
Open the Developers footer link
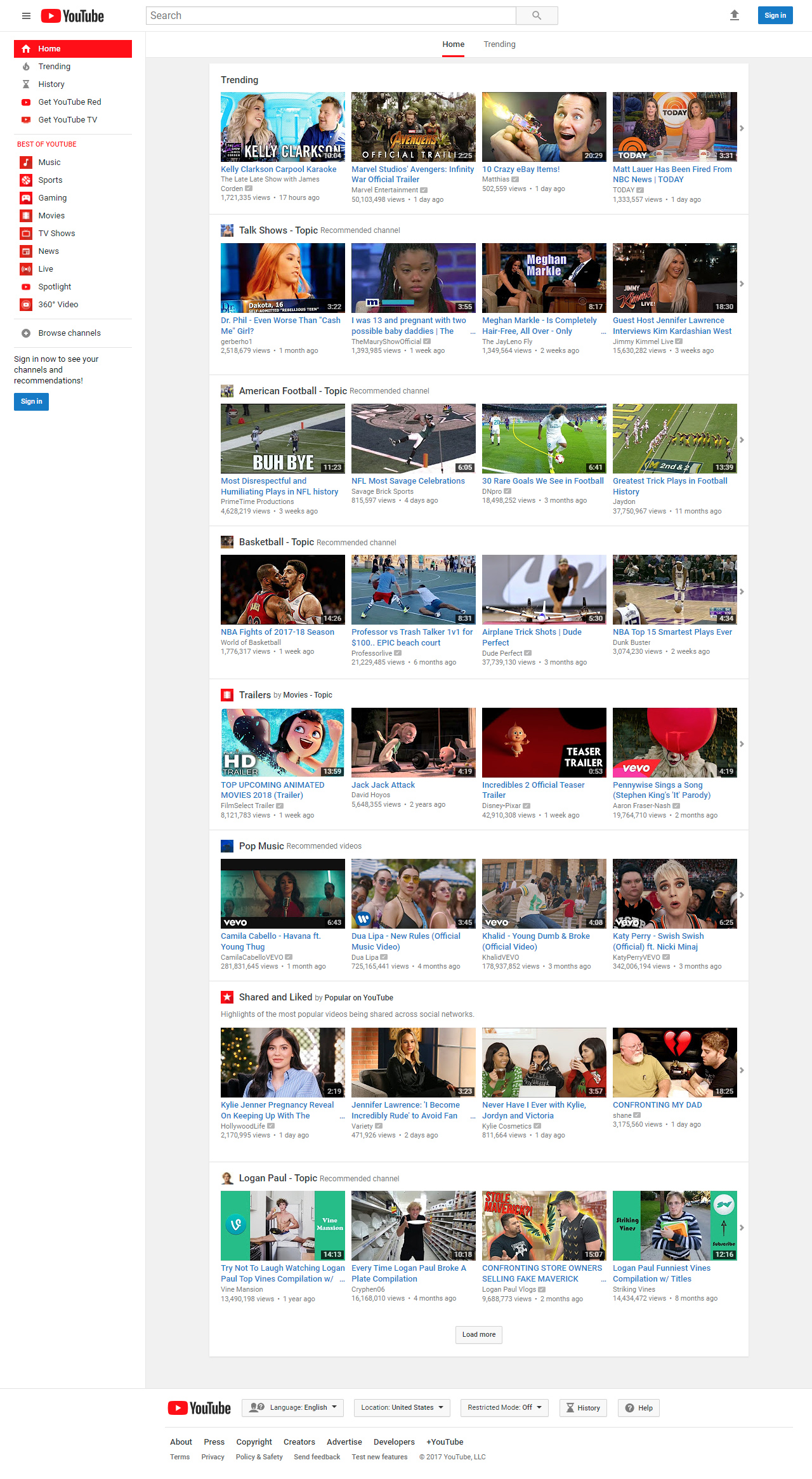[394, 1442]
